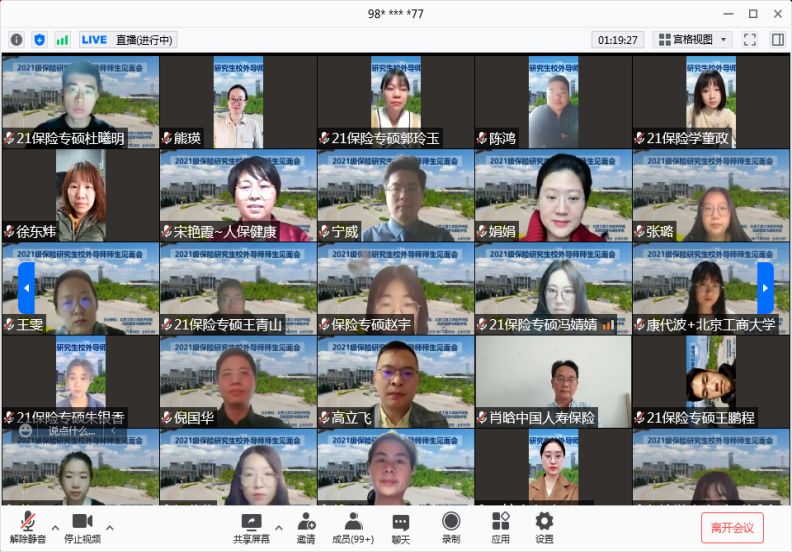Expand video options arrow beside 停止视频
This screenshot has width=792, height=552.
click(109, 527)
